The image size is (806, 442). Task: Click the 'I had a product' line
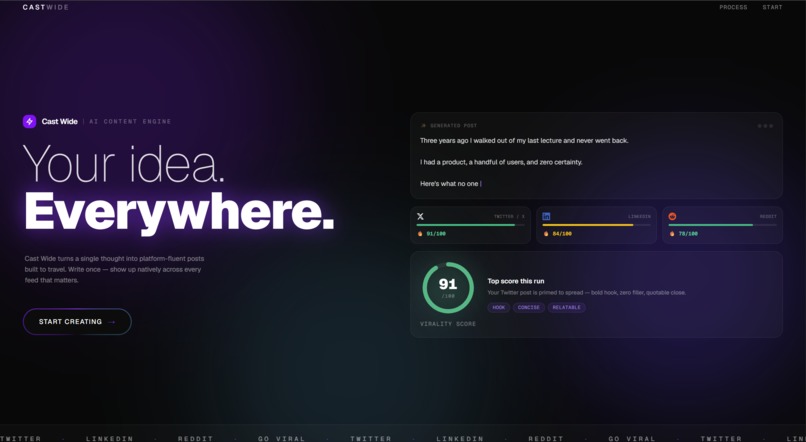501,162
